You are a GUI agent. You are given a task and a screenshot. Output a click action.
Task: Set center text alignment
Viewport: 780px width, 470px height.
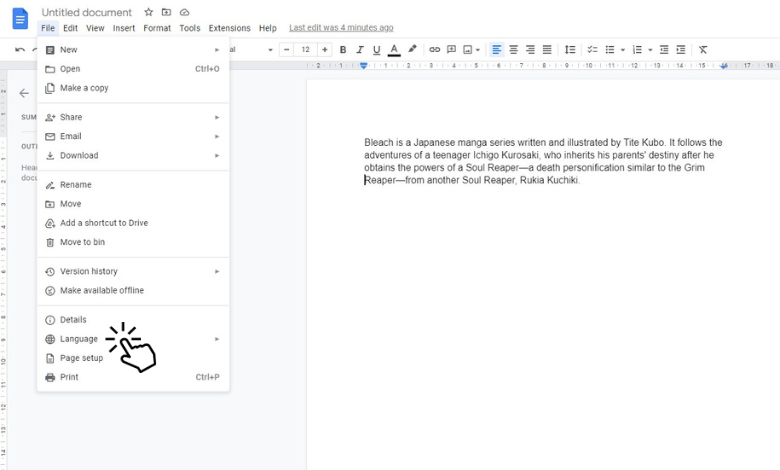click(513, 50)
